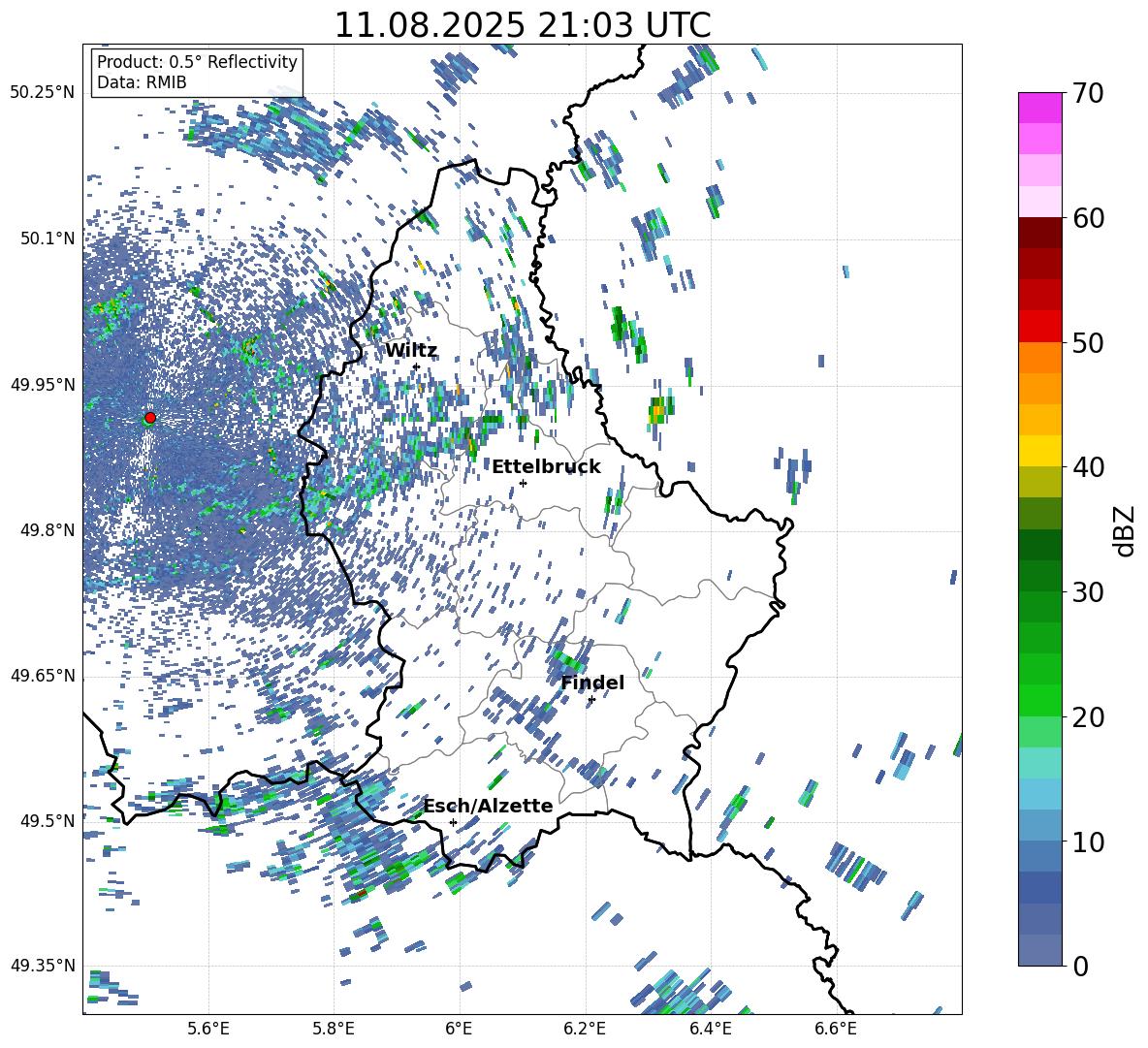Click the 'Product: 0.5° Reflectivity' text
Viewport: 1148px width, 1048px height.
point(198,61)
